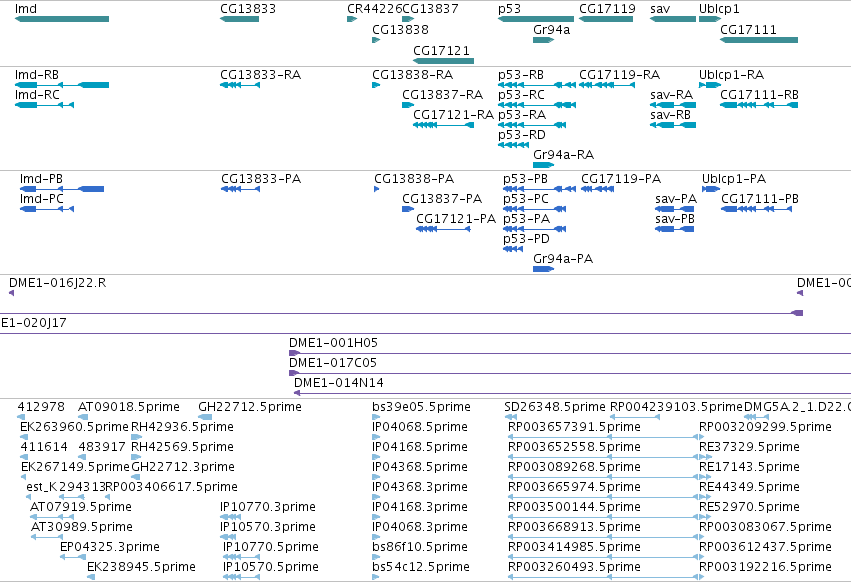851x582 pixels.
Task: Click the CG13838-RA transcript label
Action: point(412,74)
